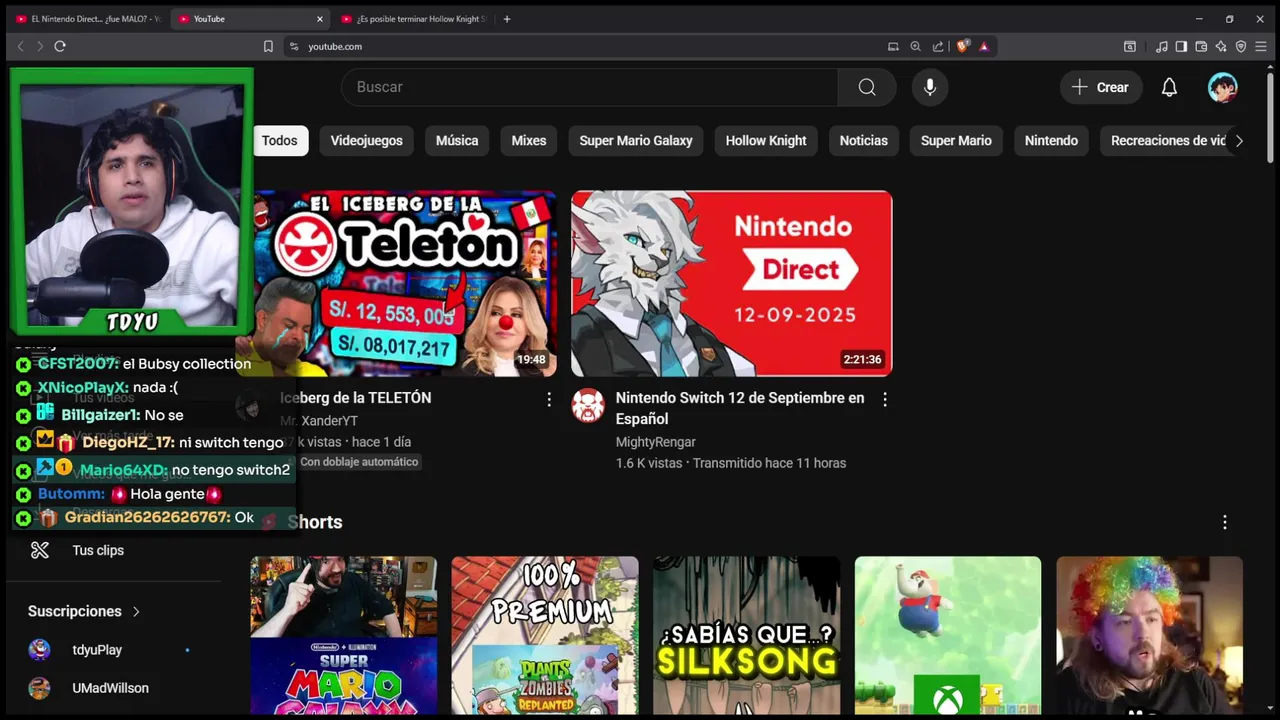This screenshot has height=720, width=1280.
Task: Start voice search with the microphone icon
Action: pos(930,87)
